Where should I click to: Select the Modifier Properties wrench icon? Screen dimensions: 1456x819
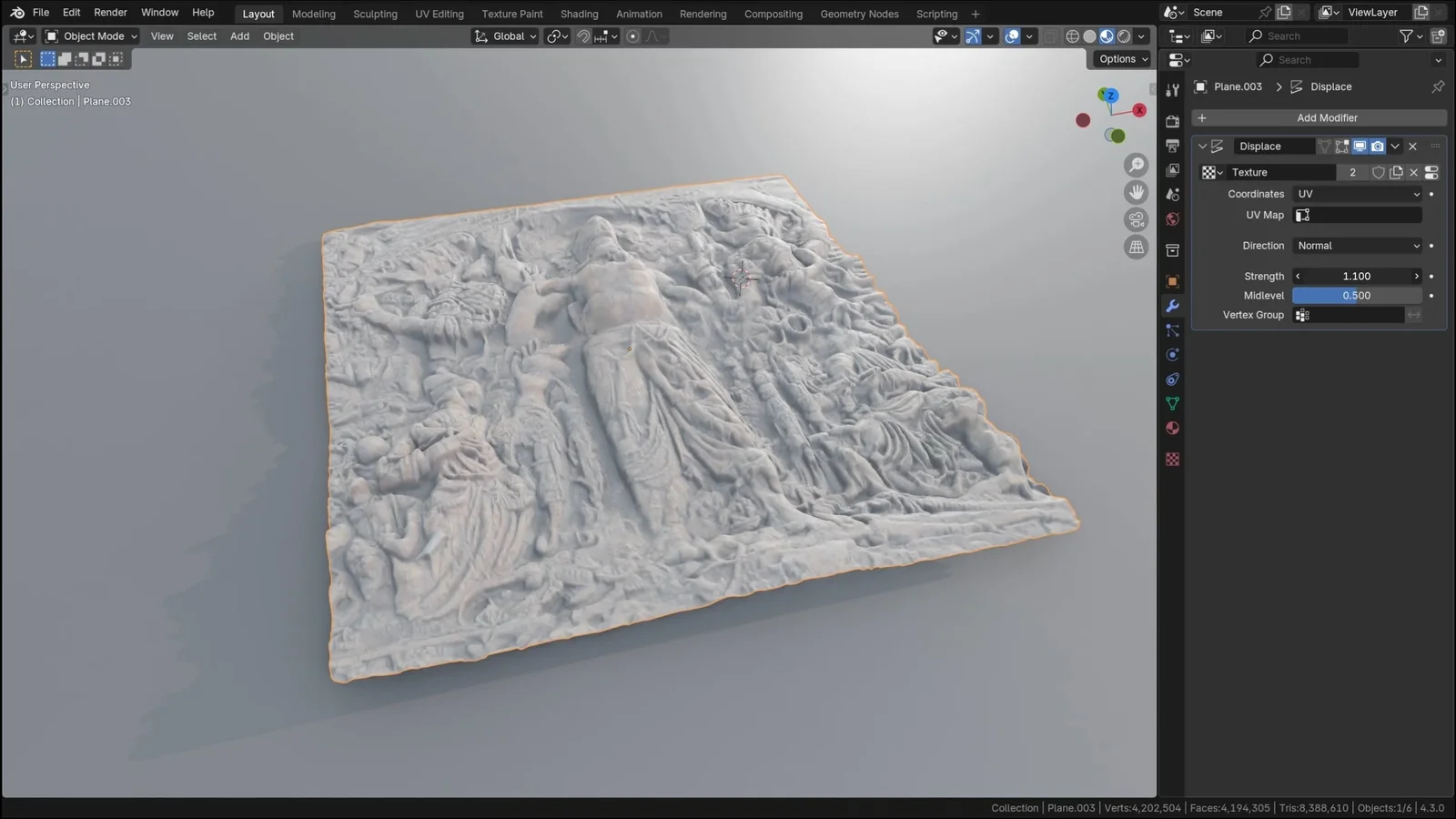coord(1172,307)
